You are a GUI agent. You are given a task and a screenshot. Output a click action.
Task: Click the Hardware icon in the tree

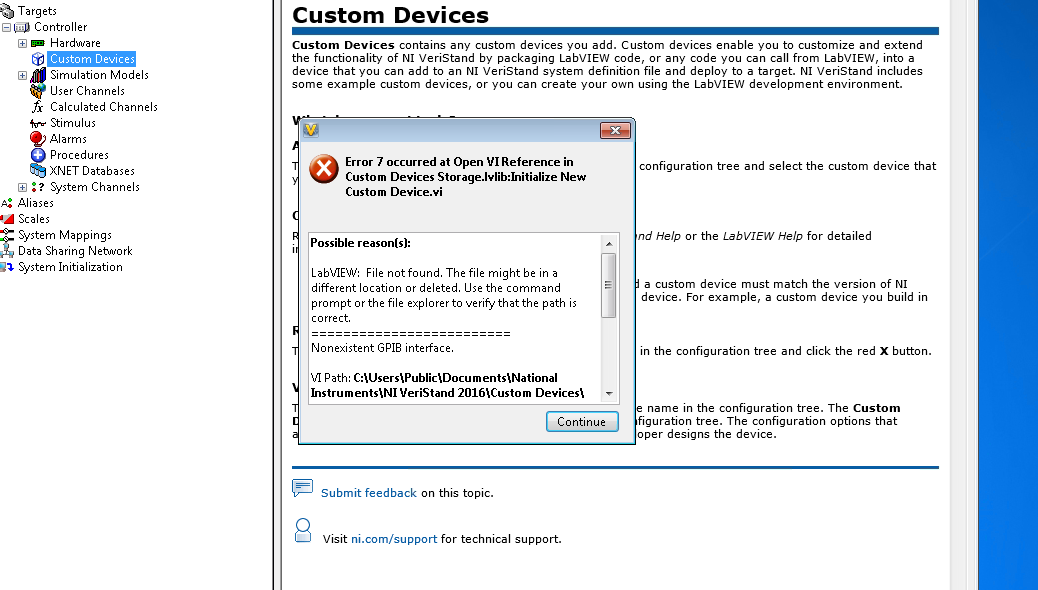point(38,43)
